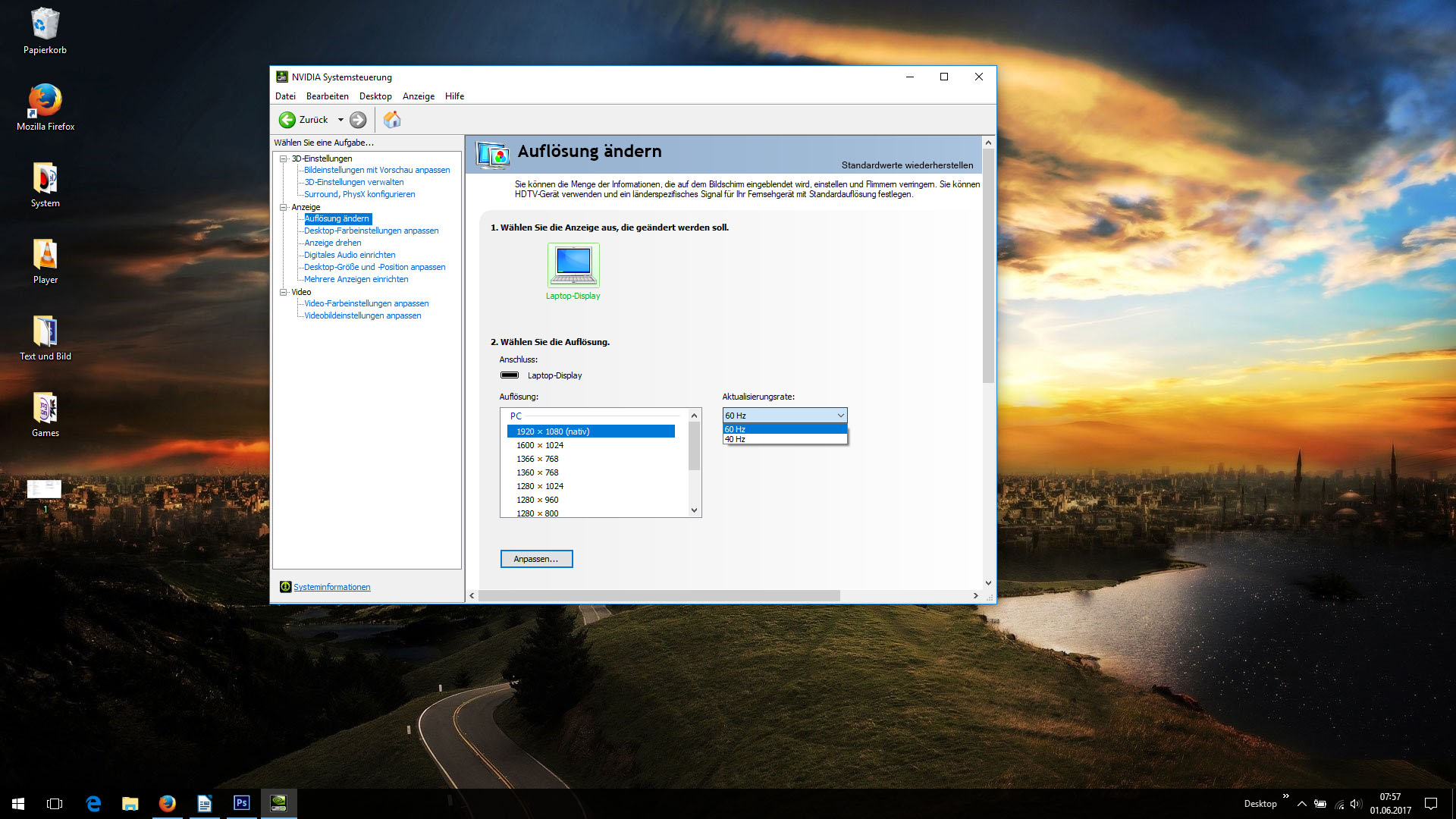This screenshot has height=819, width=1456.
Task: Click the Systeminformationen icon at the bottom left
Action: (x=285, y=587)
